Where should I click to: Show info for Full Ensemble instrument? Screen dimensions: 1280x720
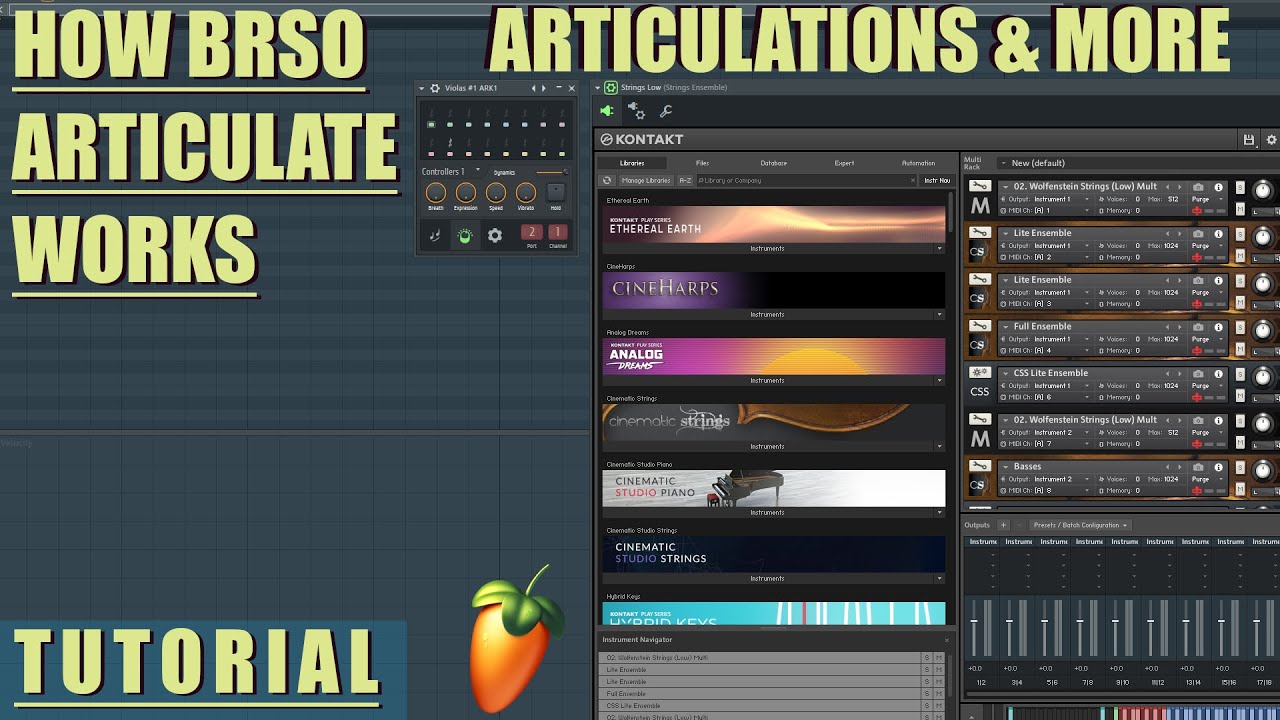point(1218,327)
